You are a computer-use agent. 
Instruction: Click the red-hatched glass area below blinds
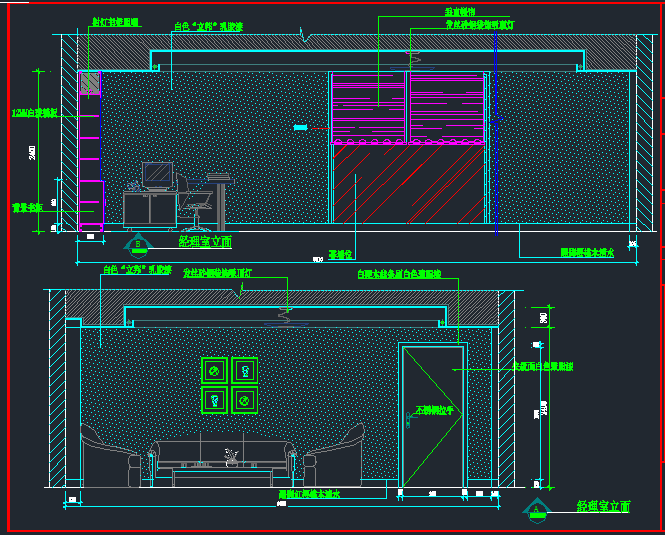click(x=408, y=184)
